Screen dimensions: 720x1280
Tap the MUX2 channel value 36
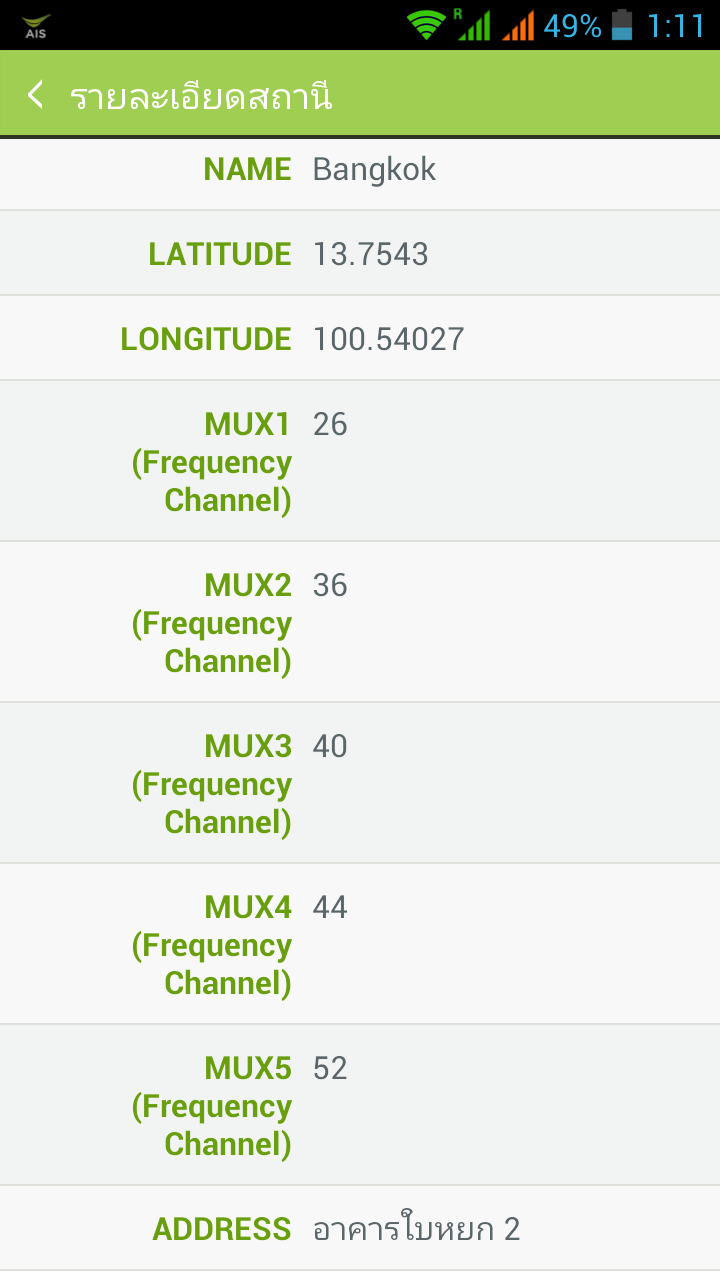click(x=330, y=585)
